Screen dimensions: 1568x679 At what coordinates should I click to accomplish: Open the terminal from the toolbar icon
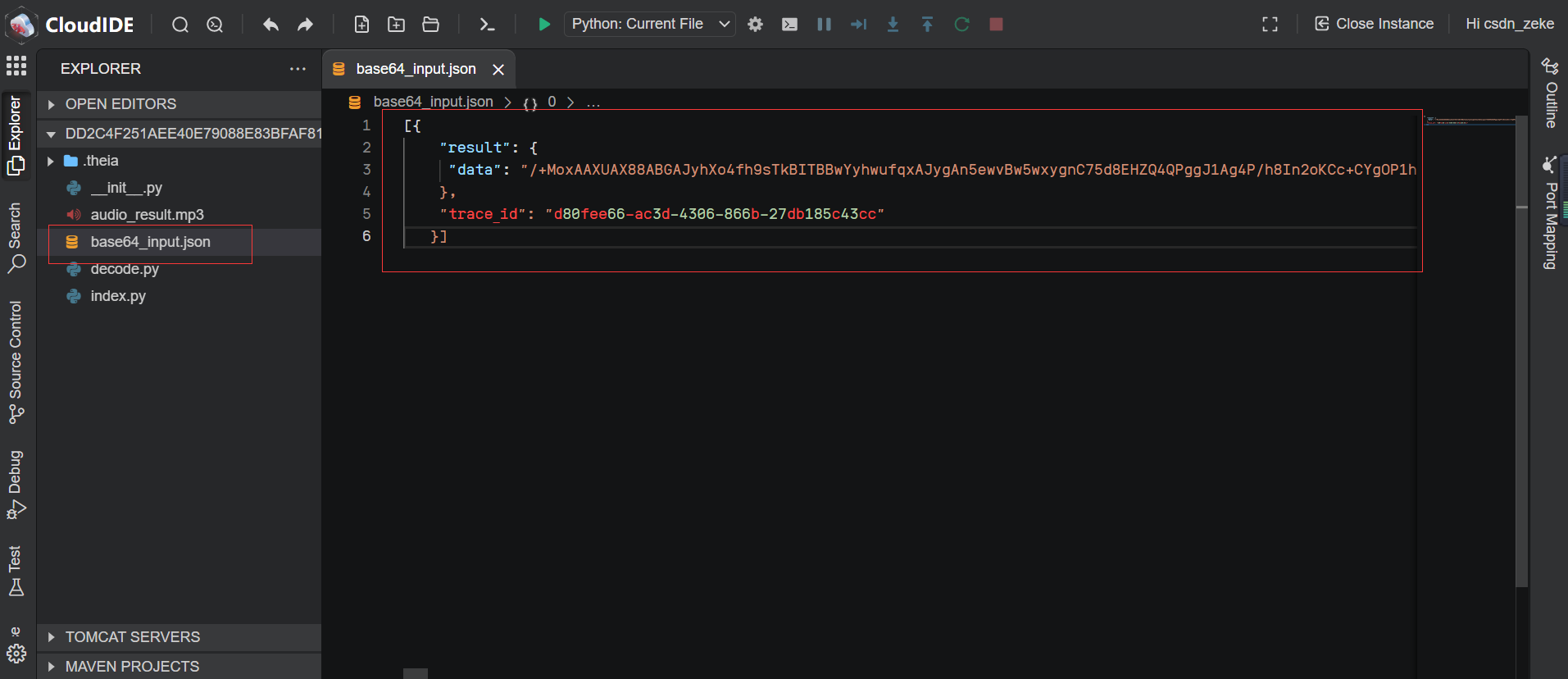[x=487, y=25]
